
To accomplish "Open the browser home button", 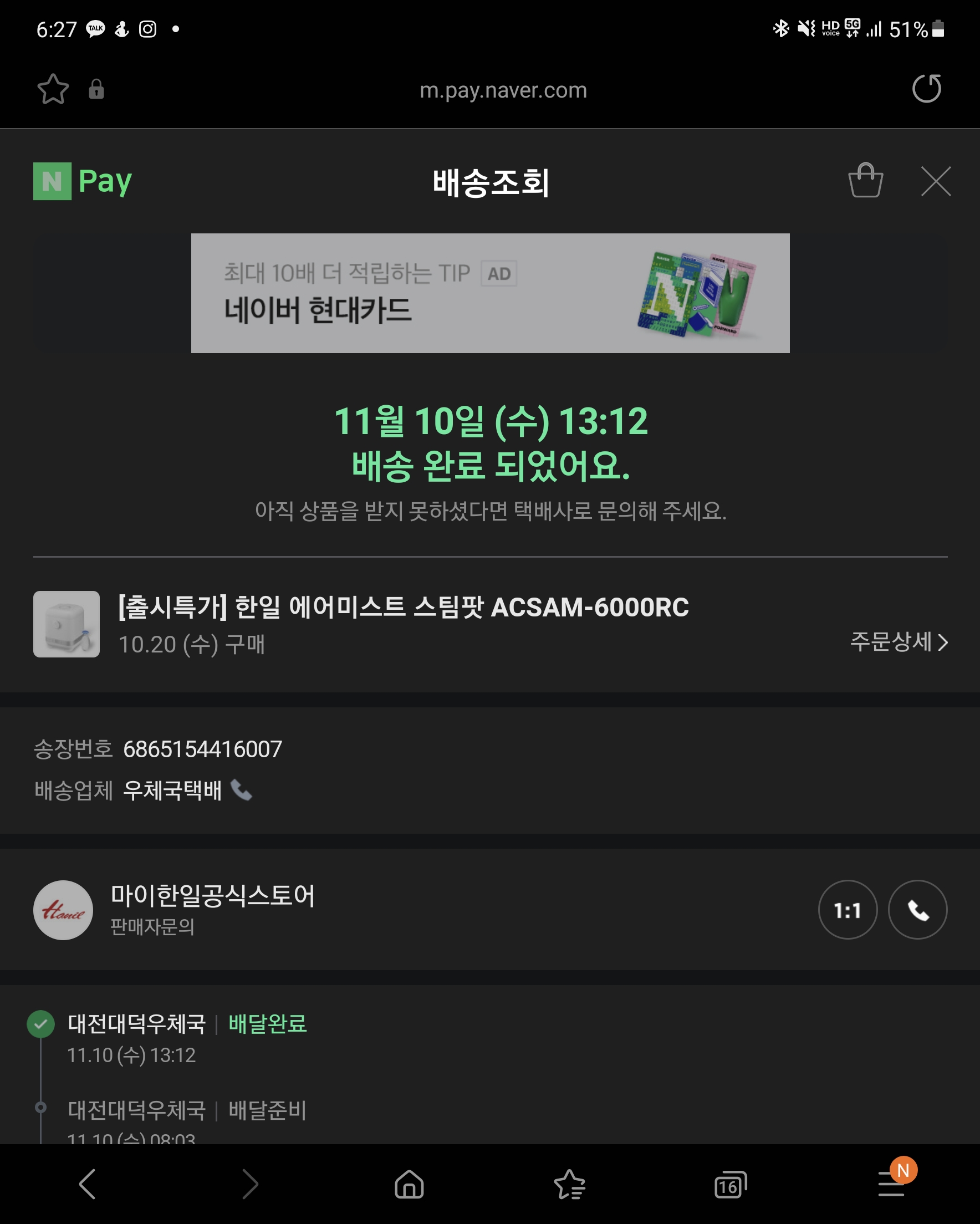I will tap(409, 1184).
